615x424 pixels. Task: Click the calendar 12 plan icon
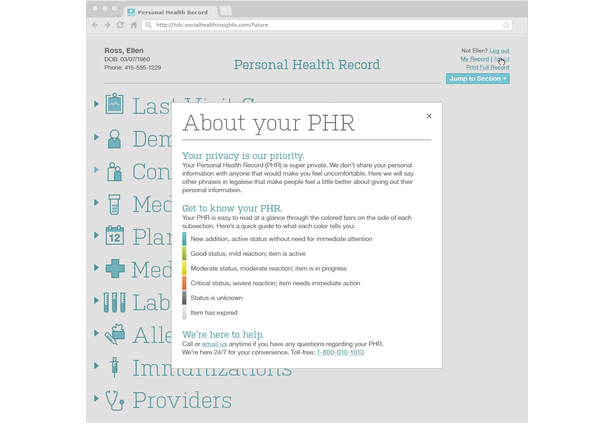pos(115,235)
